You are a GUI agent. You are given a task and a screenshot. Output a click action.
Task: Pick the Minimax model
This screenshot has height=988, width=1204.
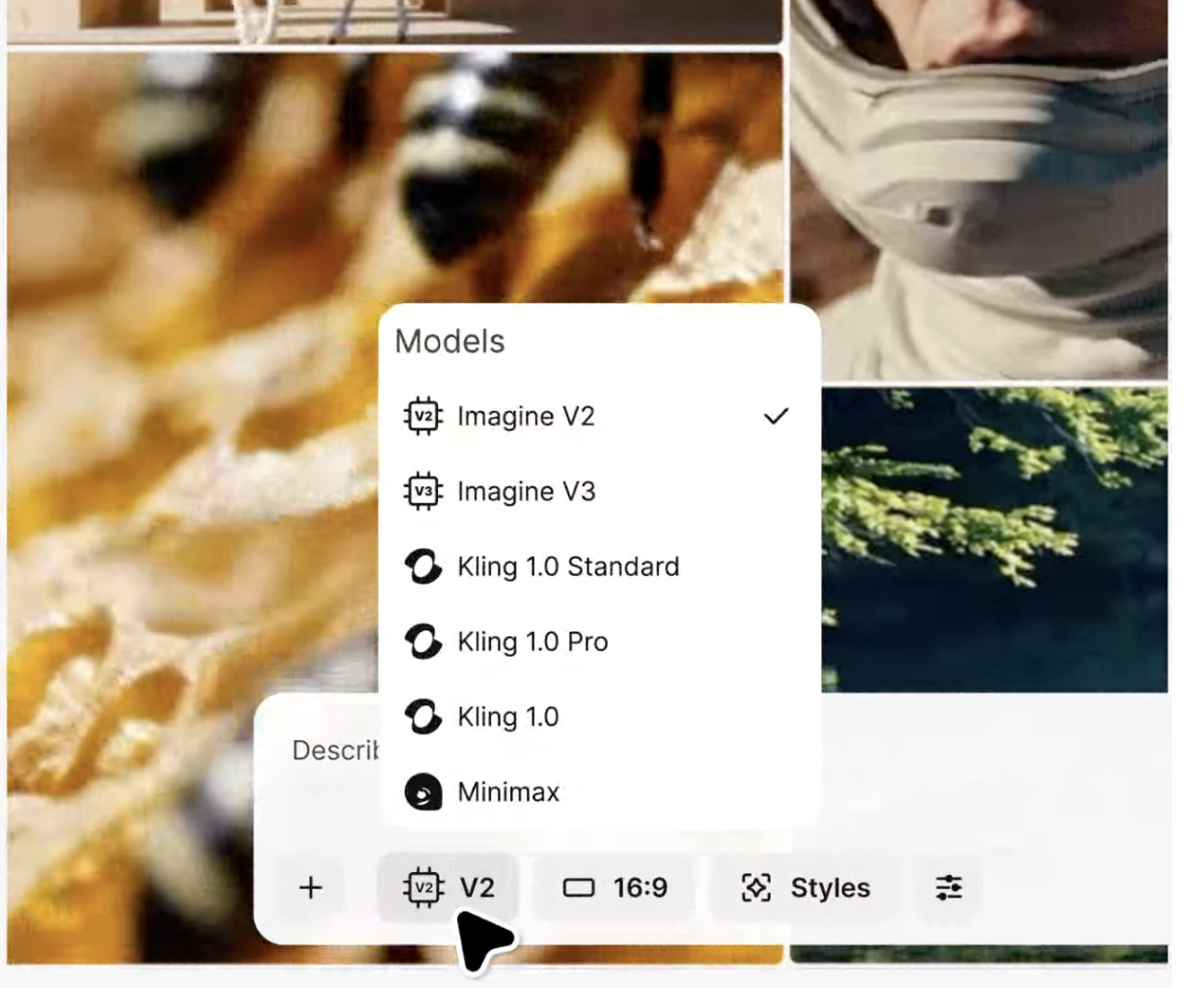[598, 792]
